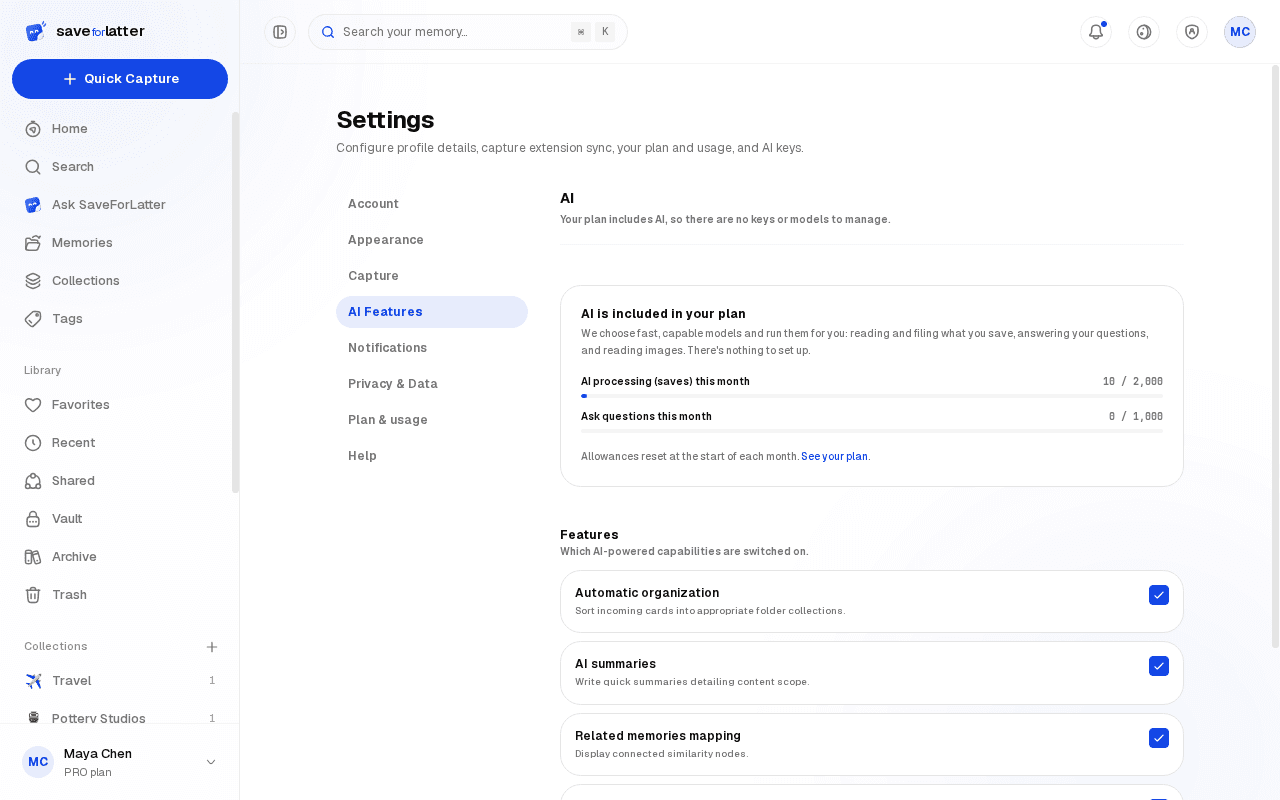Viewport: 1280px width, 800px height.
Task: Open the Trash
Action: pos(120,595)
